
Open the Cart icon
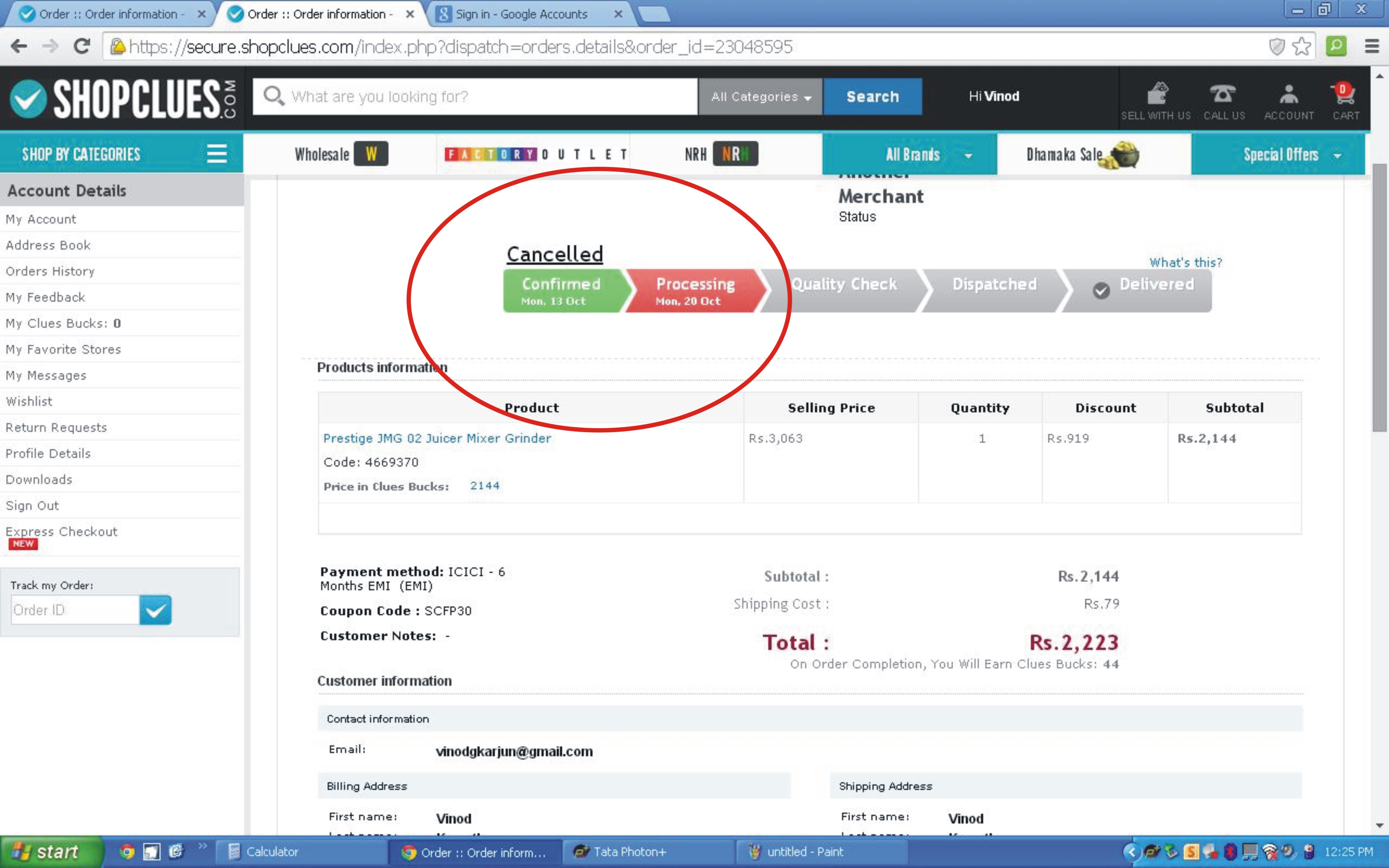coord(1345,101)
